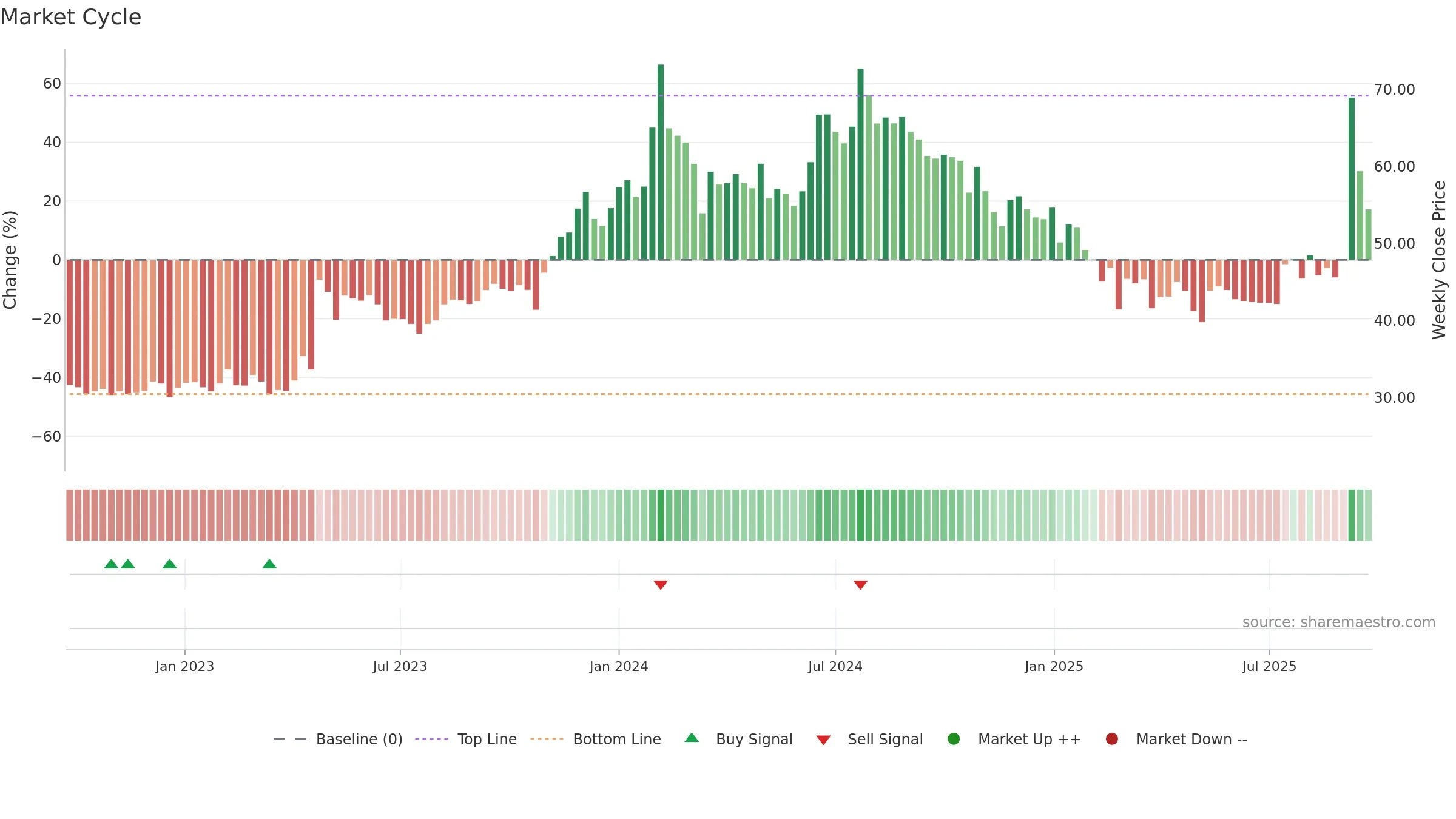Image resolution: width=1456 pixels, height=819 pixels.
Task: Click the Jul 2025 axis label
Action: click(x=1269, y=667)
